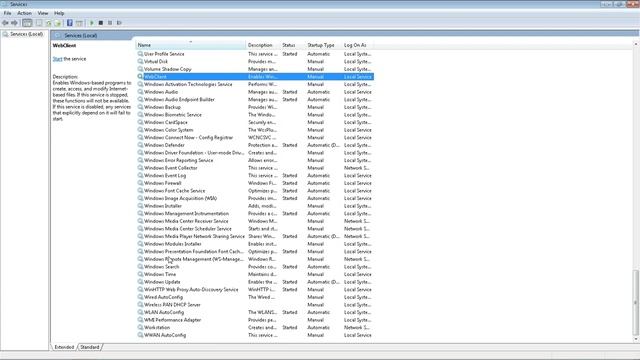Toggle Show/Hide Console Tree toolbar icon
This screenshot has width=640, height=360.
point(27,23)
